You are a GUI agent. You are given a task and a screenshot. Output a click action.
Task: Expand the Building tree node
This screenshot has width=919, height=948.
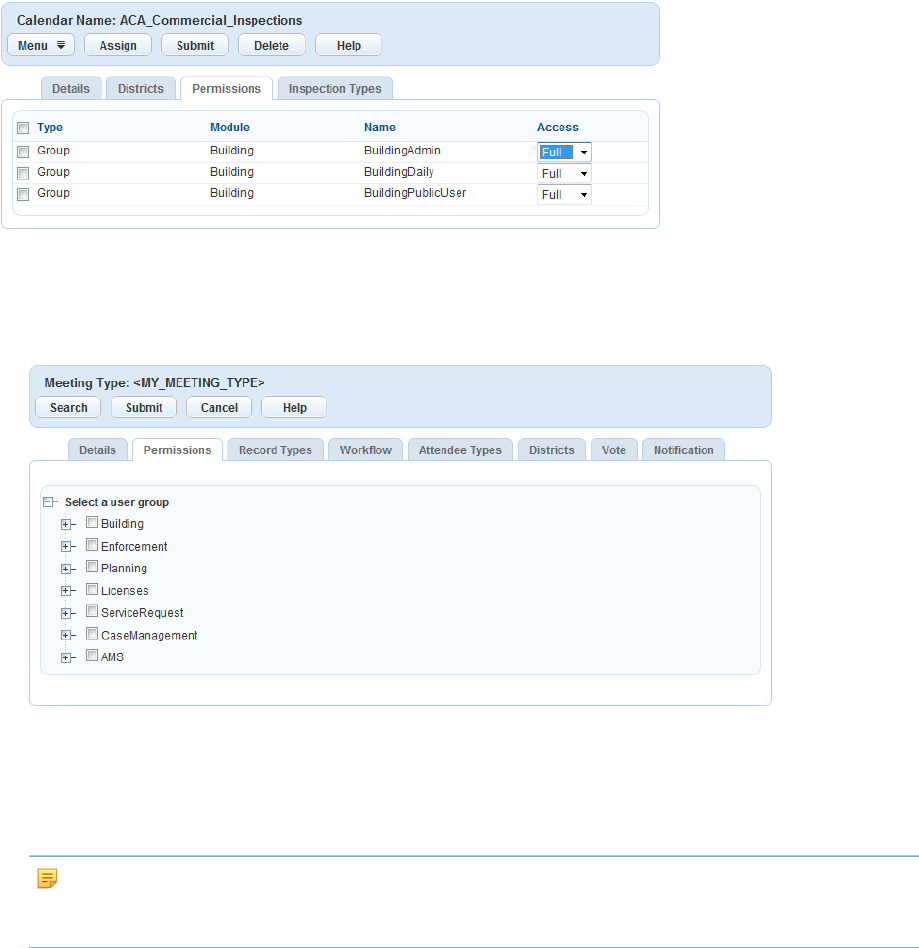click(x=66, y=524)
